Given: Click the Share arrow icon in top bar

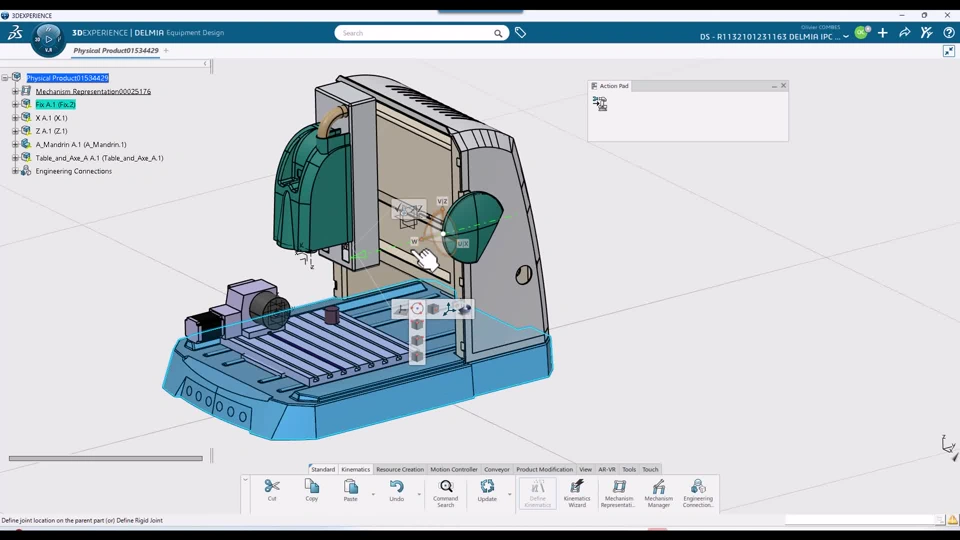Looking at the screenshot, I should pyautogui.click(x=904, y=33).
